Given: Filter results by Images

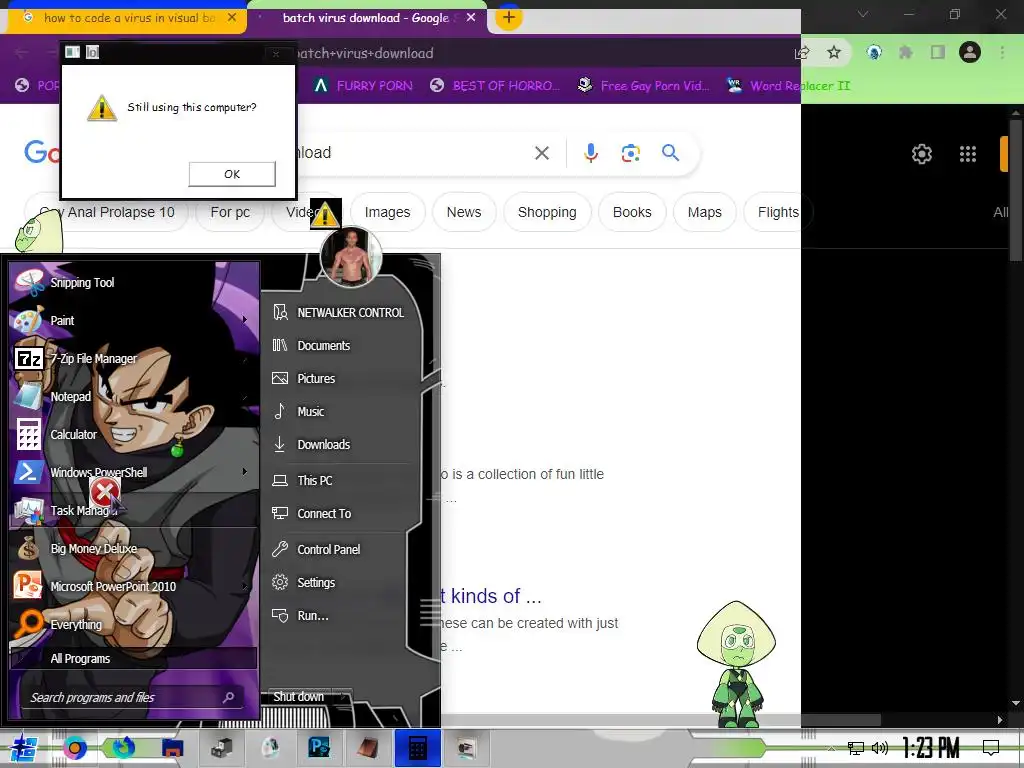Looking at the screenshot, I should point(387,212).
